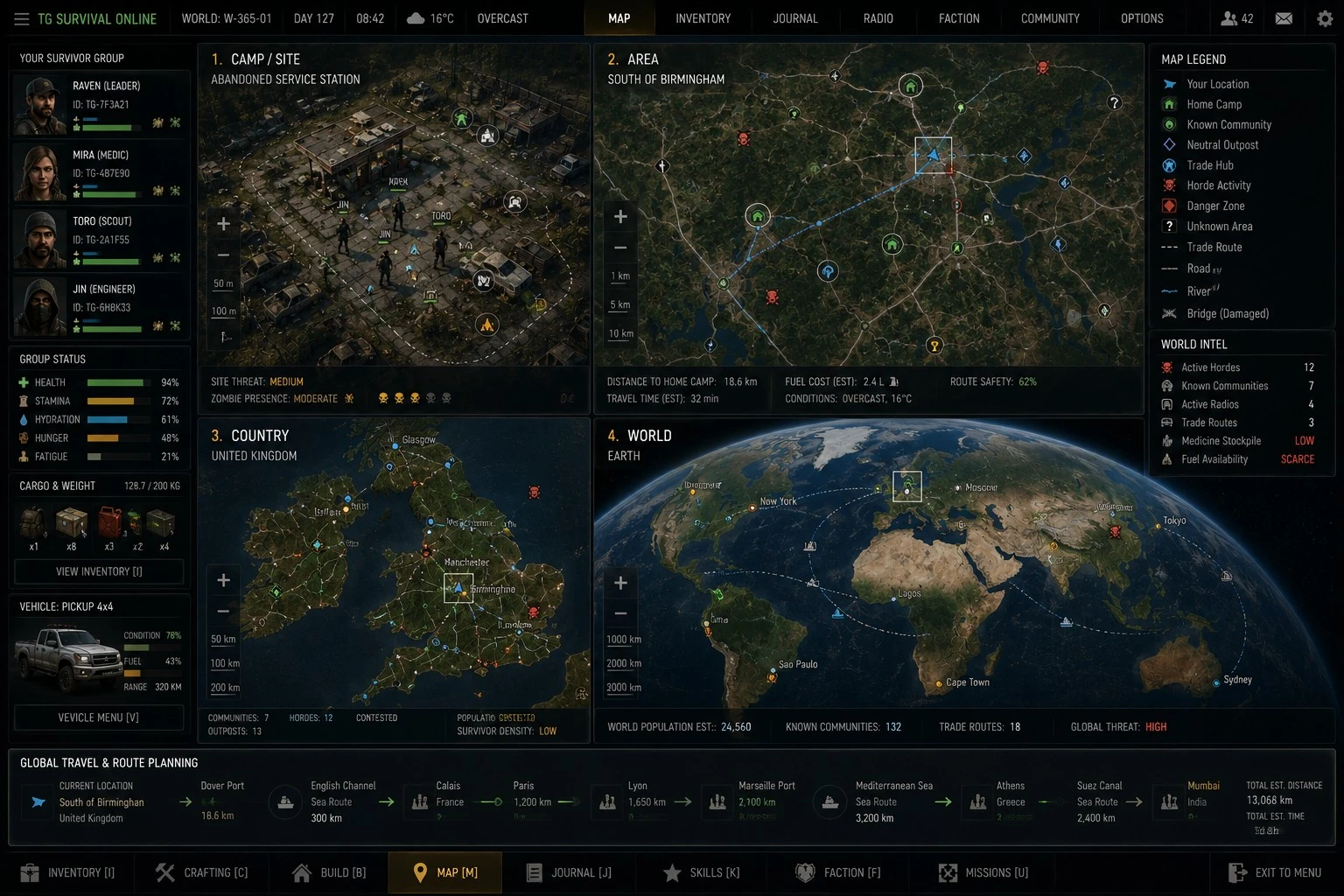Open Build [B] in bottom bar
The image size is (1344, 896).
330,873
